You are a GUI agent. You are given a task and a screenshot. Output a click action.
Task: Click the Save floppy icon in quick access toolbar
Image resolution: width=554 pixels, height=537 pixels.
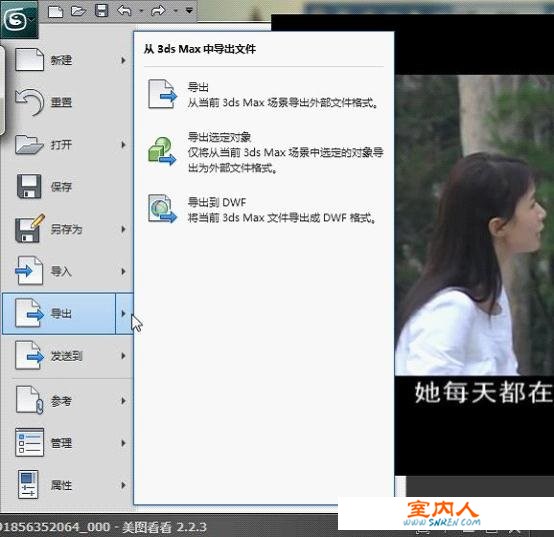(101, 11)
